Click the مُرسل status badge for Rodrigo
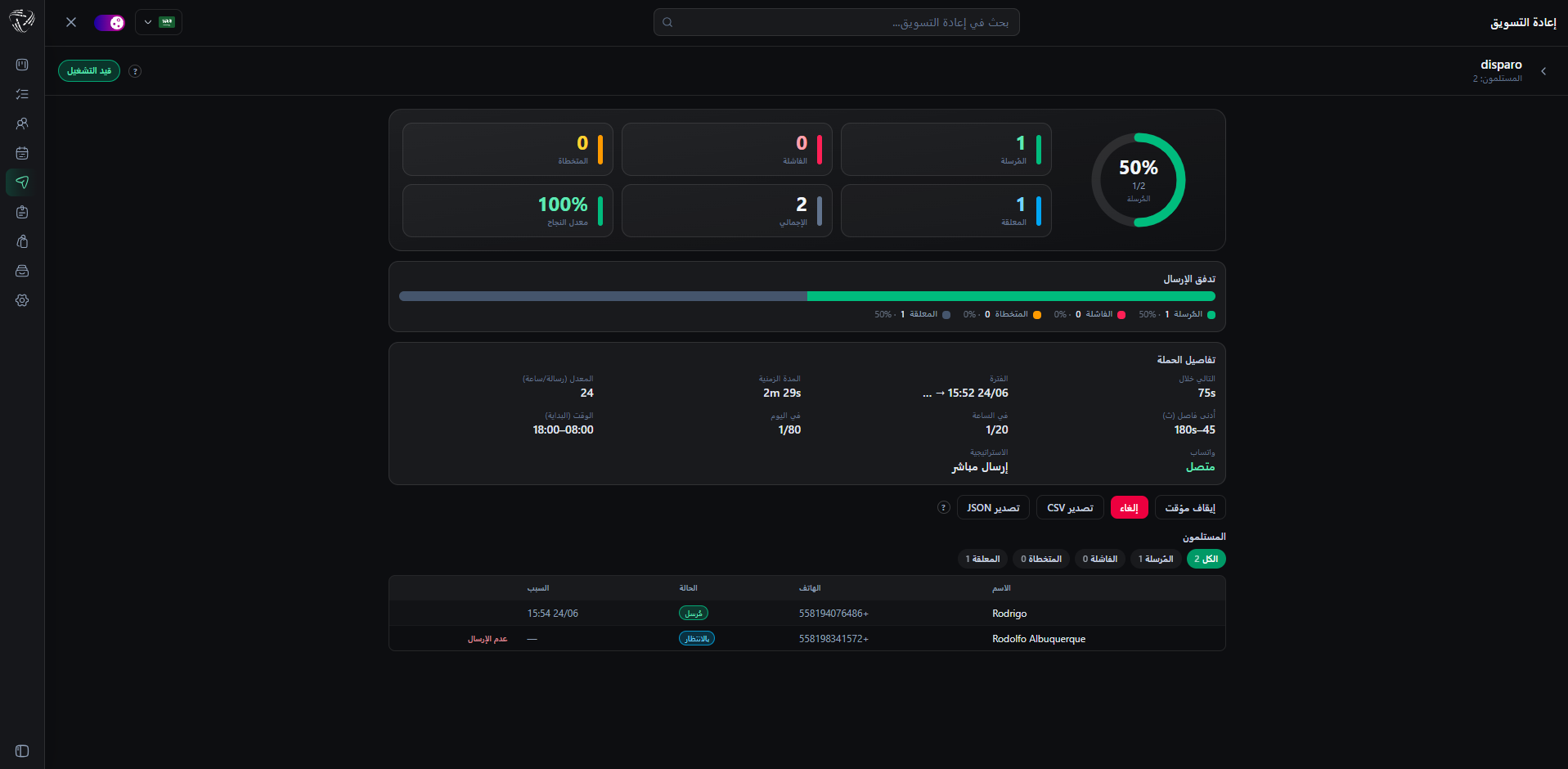 pos(694,614)
